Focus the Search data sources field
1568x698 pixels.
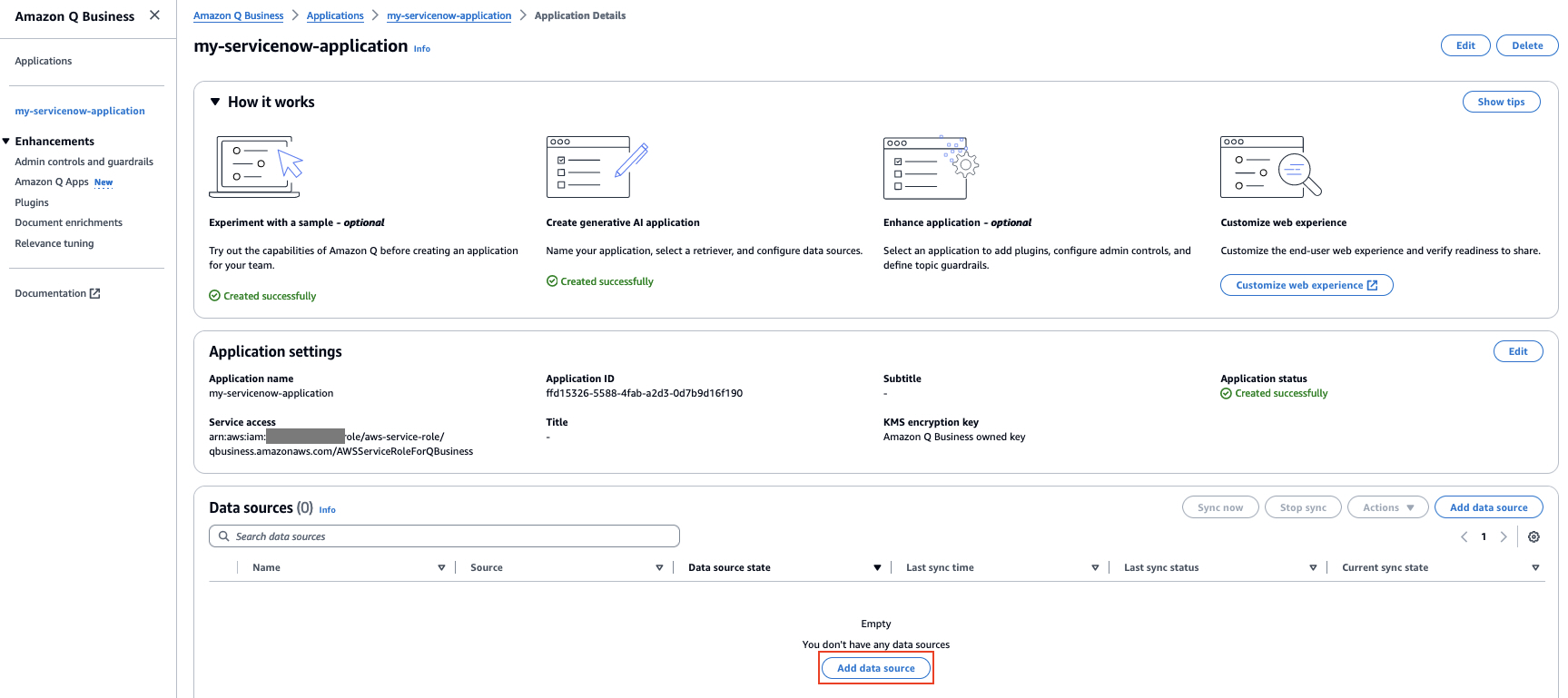[x=444, y=536]
